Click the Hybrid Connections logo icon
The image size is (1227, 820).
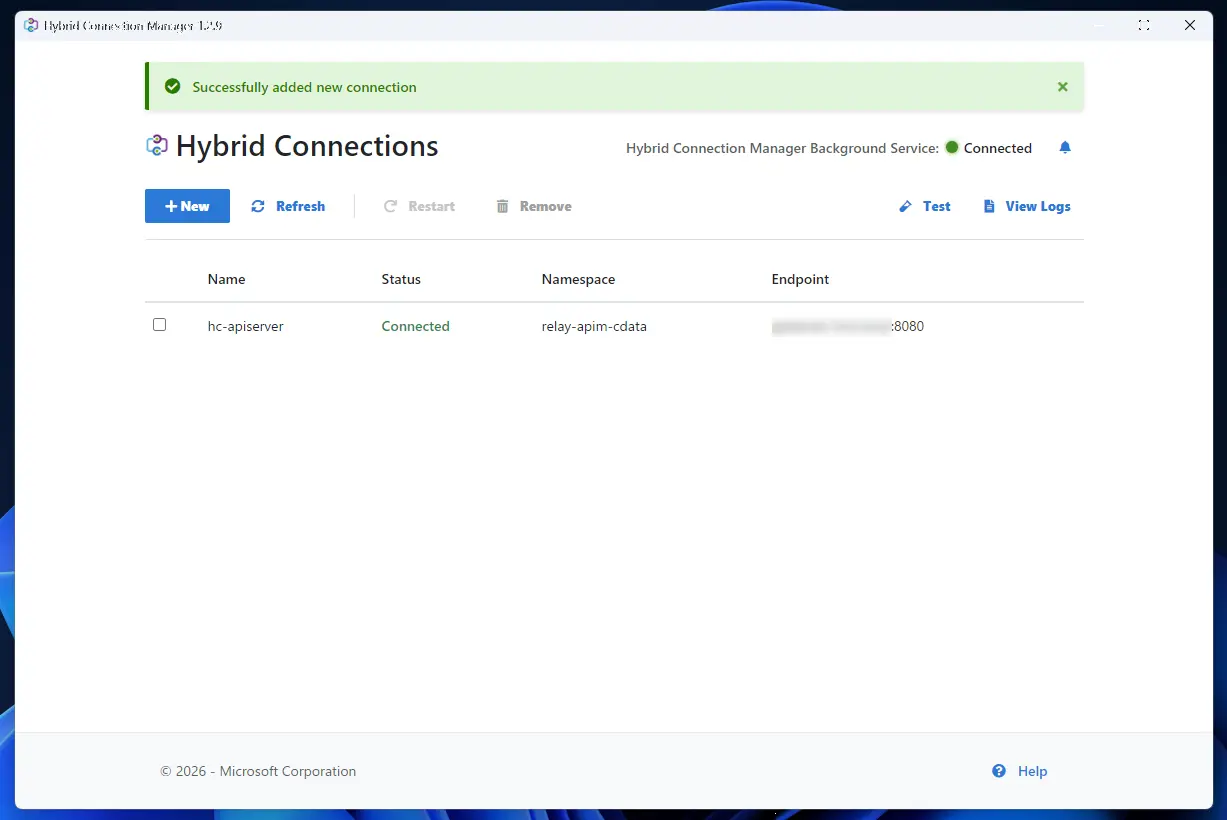click(157, 146)
